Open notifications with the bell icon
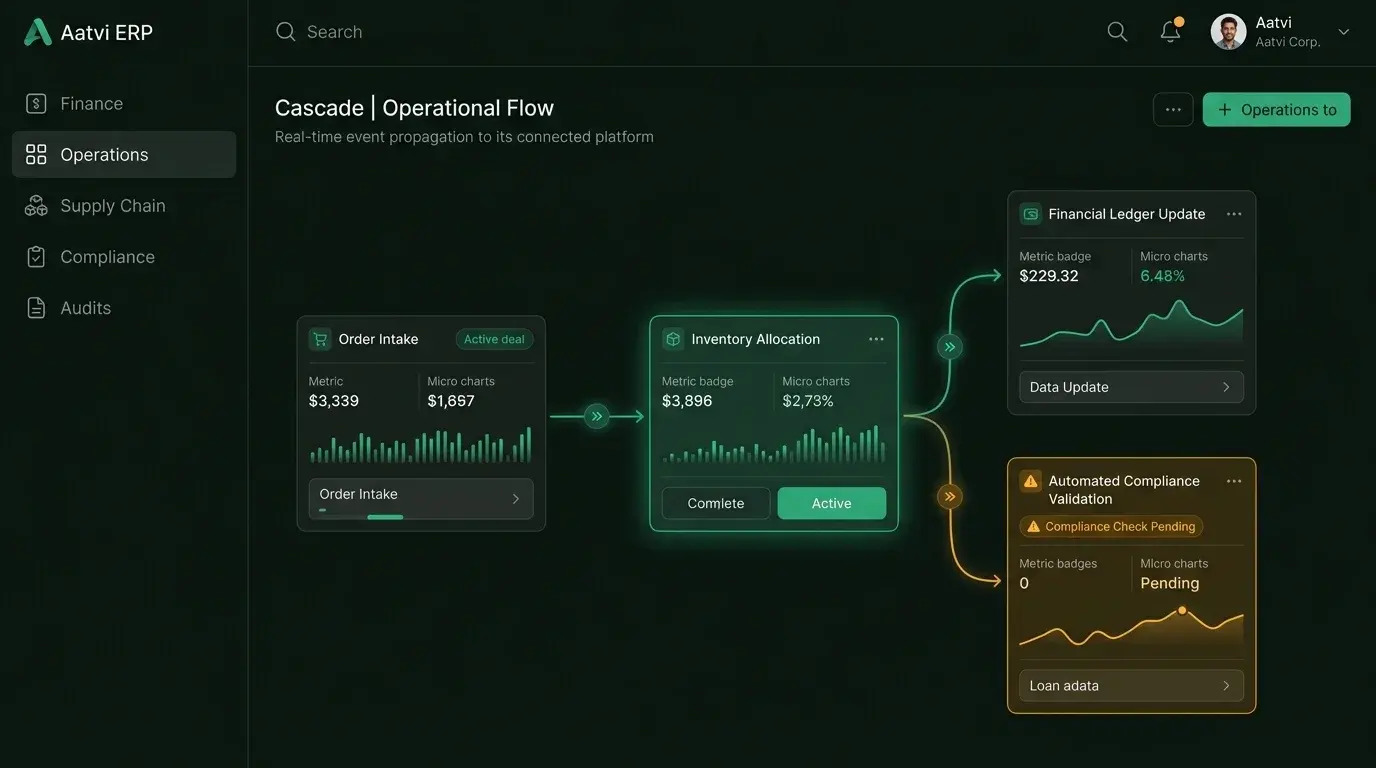Screen dimensions: 1376x768 pos(1170,31)
